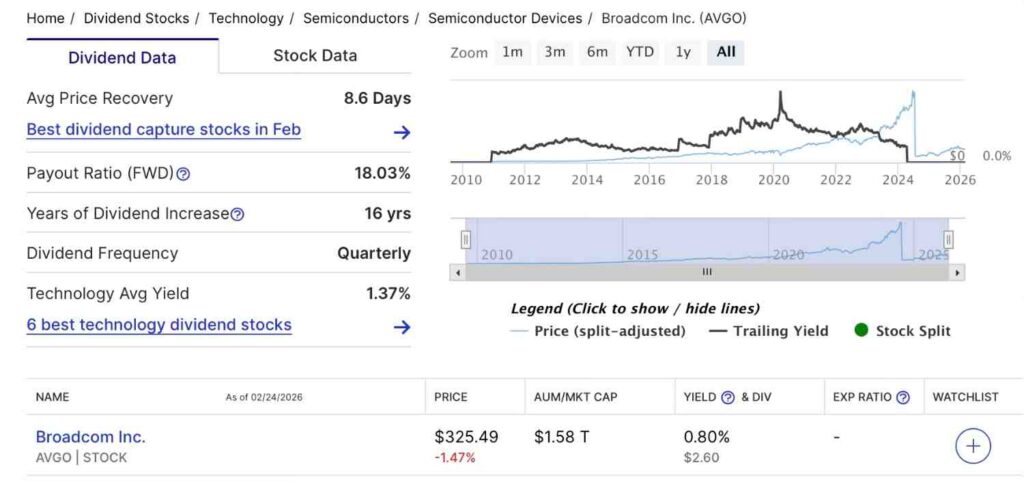1024x484 pixels.
Task: Open Best dividend capture stocks in Feb link
Action: (163, 130)
